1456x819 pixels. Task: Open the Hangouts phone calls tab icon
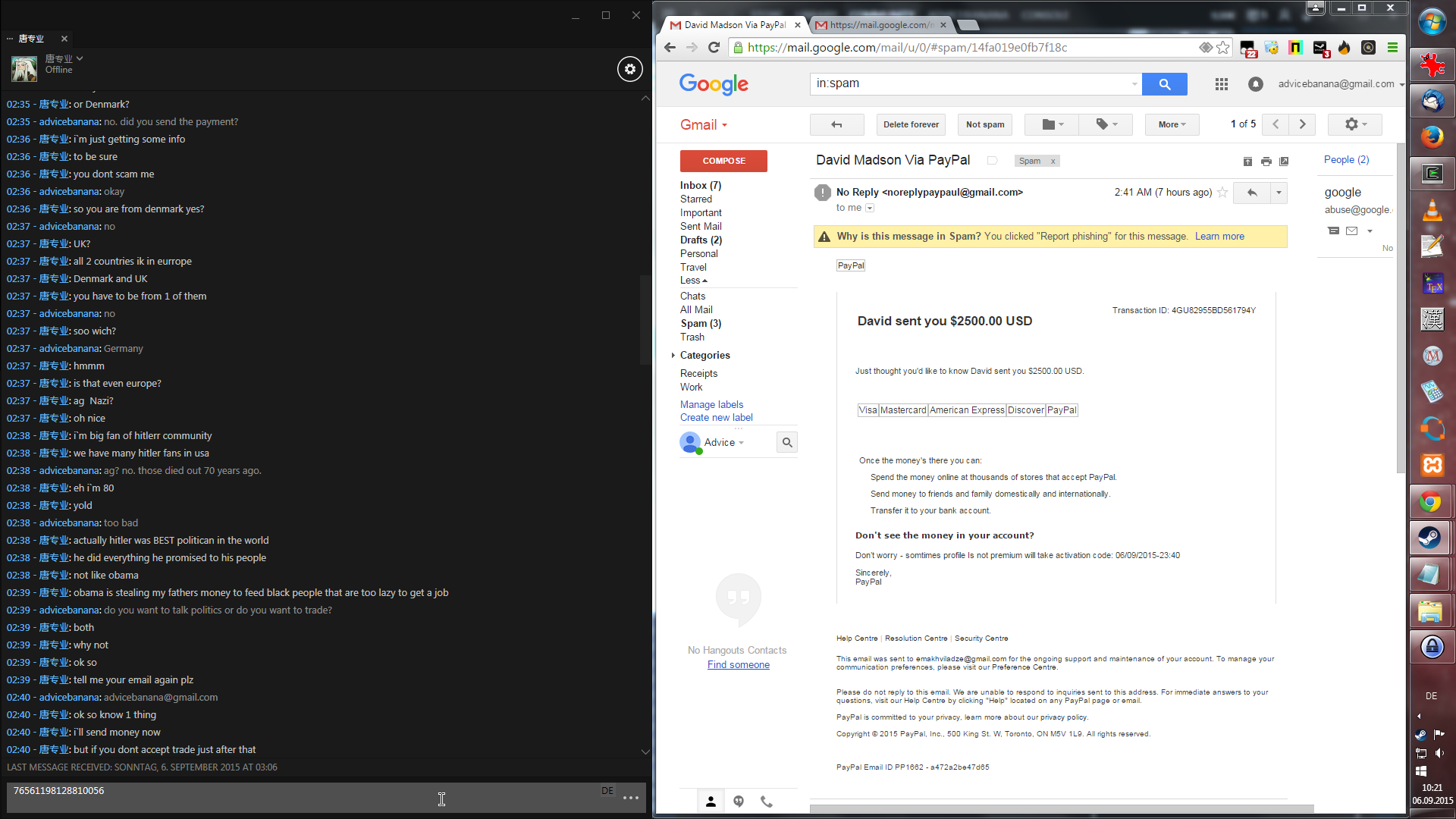(767, 802)
